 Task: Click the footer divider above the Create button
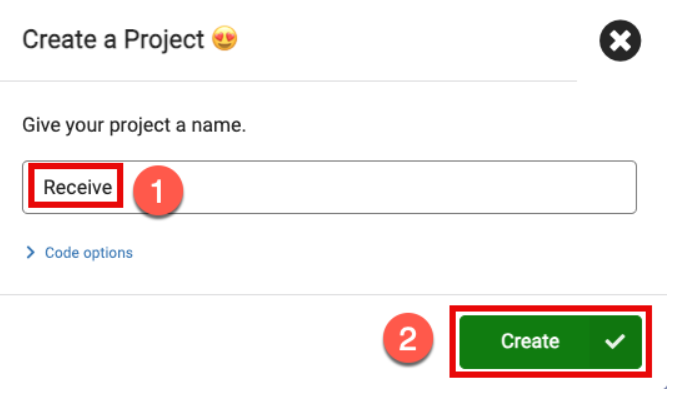tap(333, 294)
